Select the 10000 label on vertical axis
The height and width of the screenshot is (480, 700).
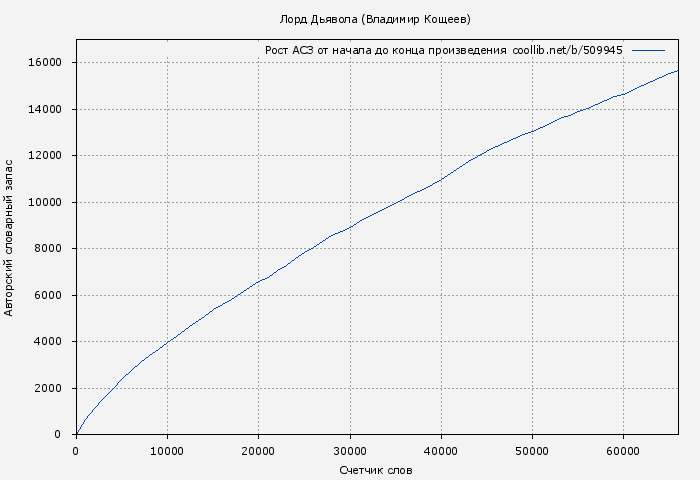tap(46, 202)
